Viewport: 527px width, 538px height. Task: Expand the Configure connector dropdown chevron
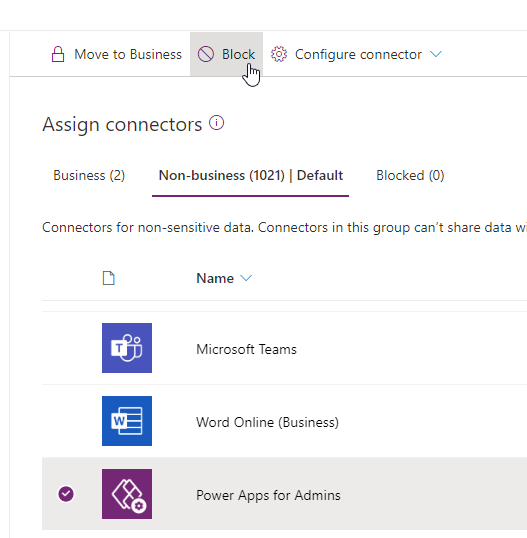click(x=436, y=54)
